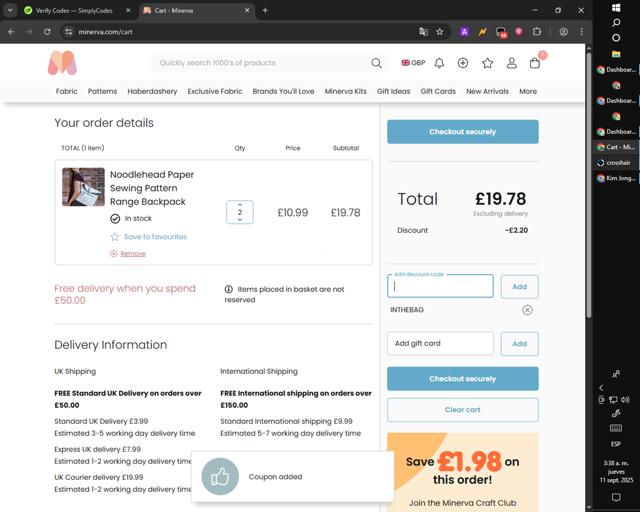Click the translate page icon
This screenshot has height=512, width=640.
tap(423, 32)
